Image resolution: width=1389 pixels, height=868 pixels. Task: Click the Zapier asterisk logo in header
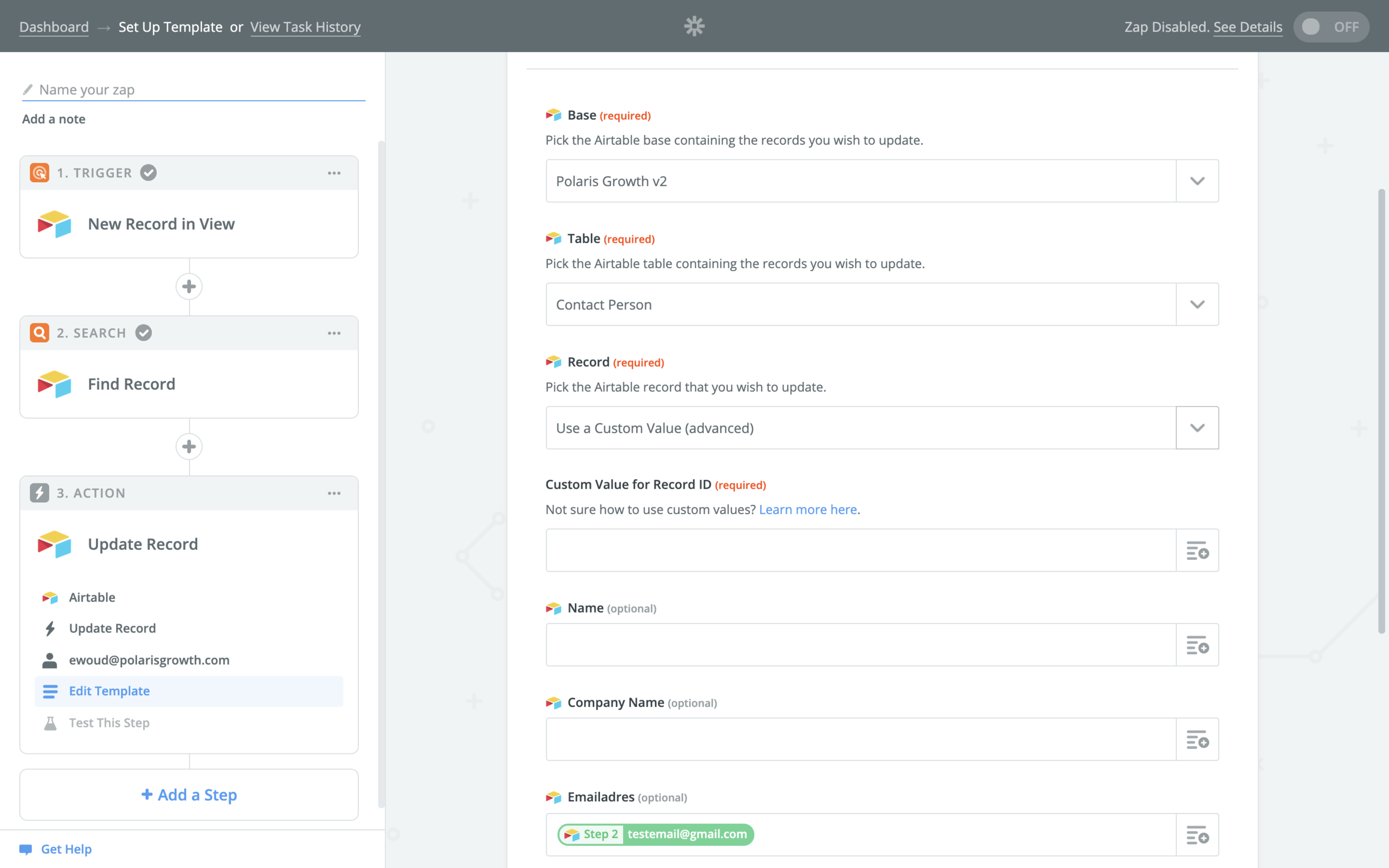click(x=694, y=27)
